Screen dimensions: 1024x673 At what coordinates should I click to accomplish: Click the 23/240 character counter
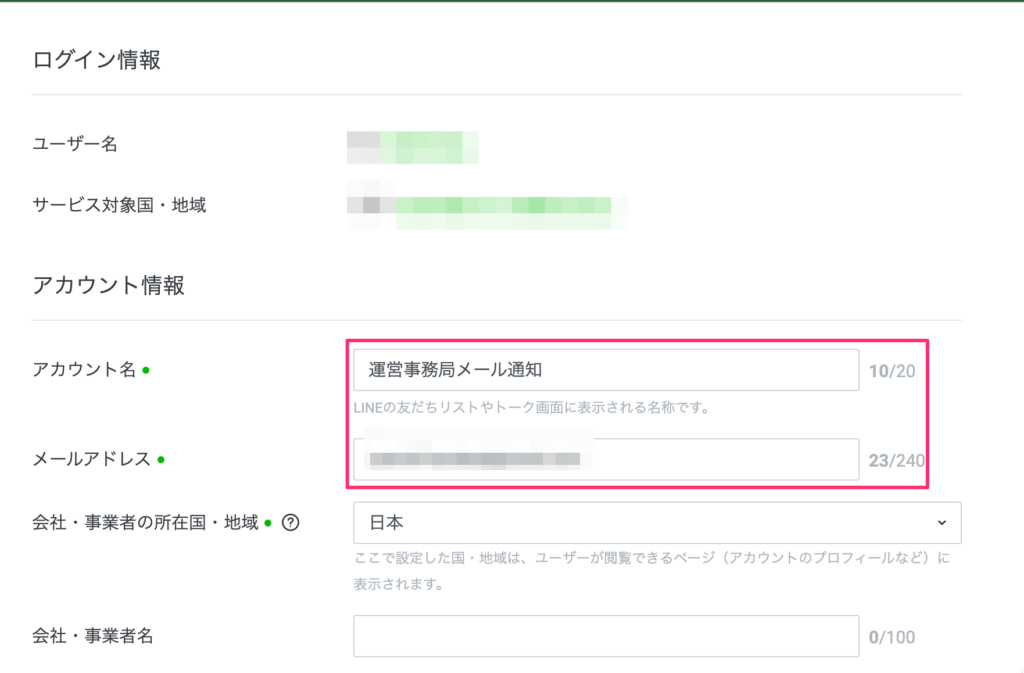[x=896, y=461]
